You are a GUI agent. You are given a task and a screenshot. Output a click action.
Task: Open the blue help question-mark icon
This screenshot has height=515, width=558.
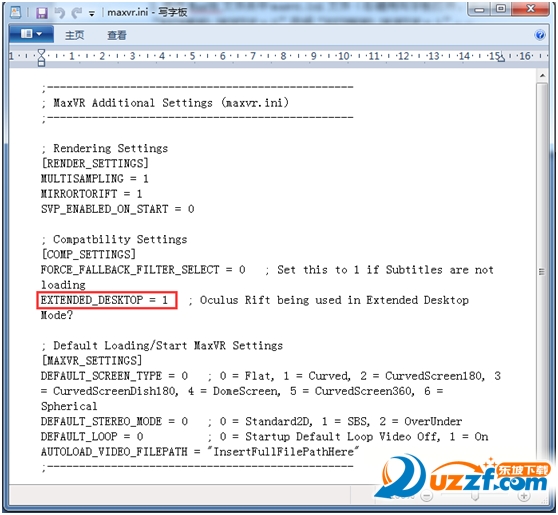[x=539, y=35]
